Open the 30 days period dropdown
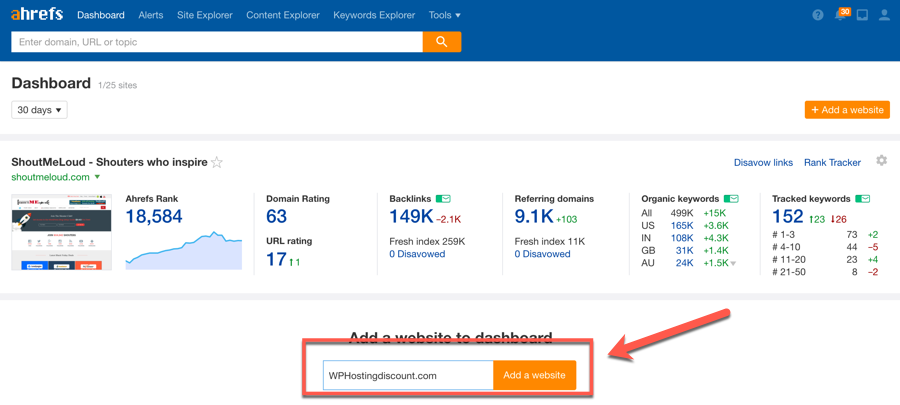Image resolution: width=900 pixels, height=405 pixels. click(x=39, y=110)
